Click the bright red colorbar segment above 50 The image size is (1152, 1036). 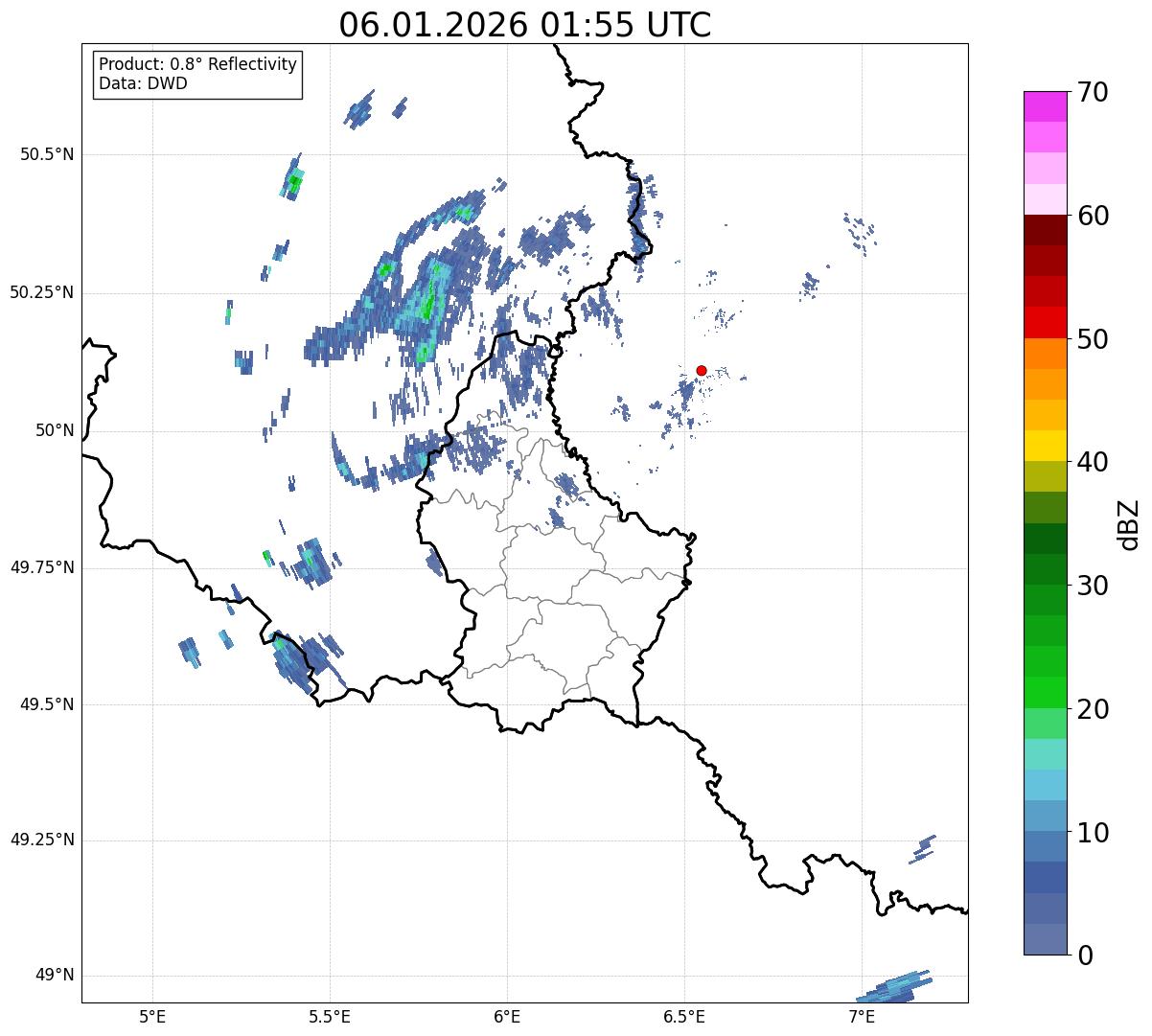pyautogui.click(x=1045, y=323)
